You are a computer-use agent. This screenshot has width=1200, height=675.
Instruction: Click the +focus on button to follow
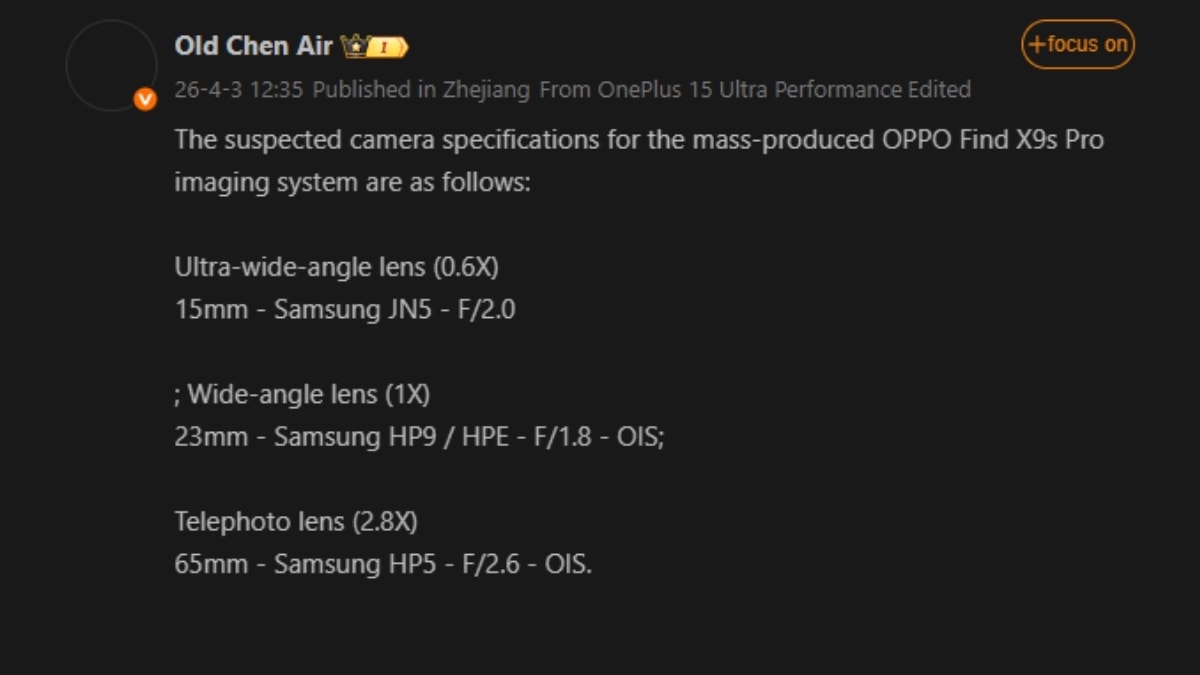pyautogui.click(x=1077, y=44)
